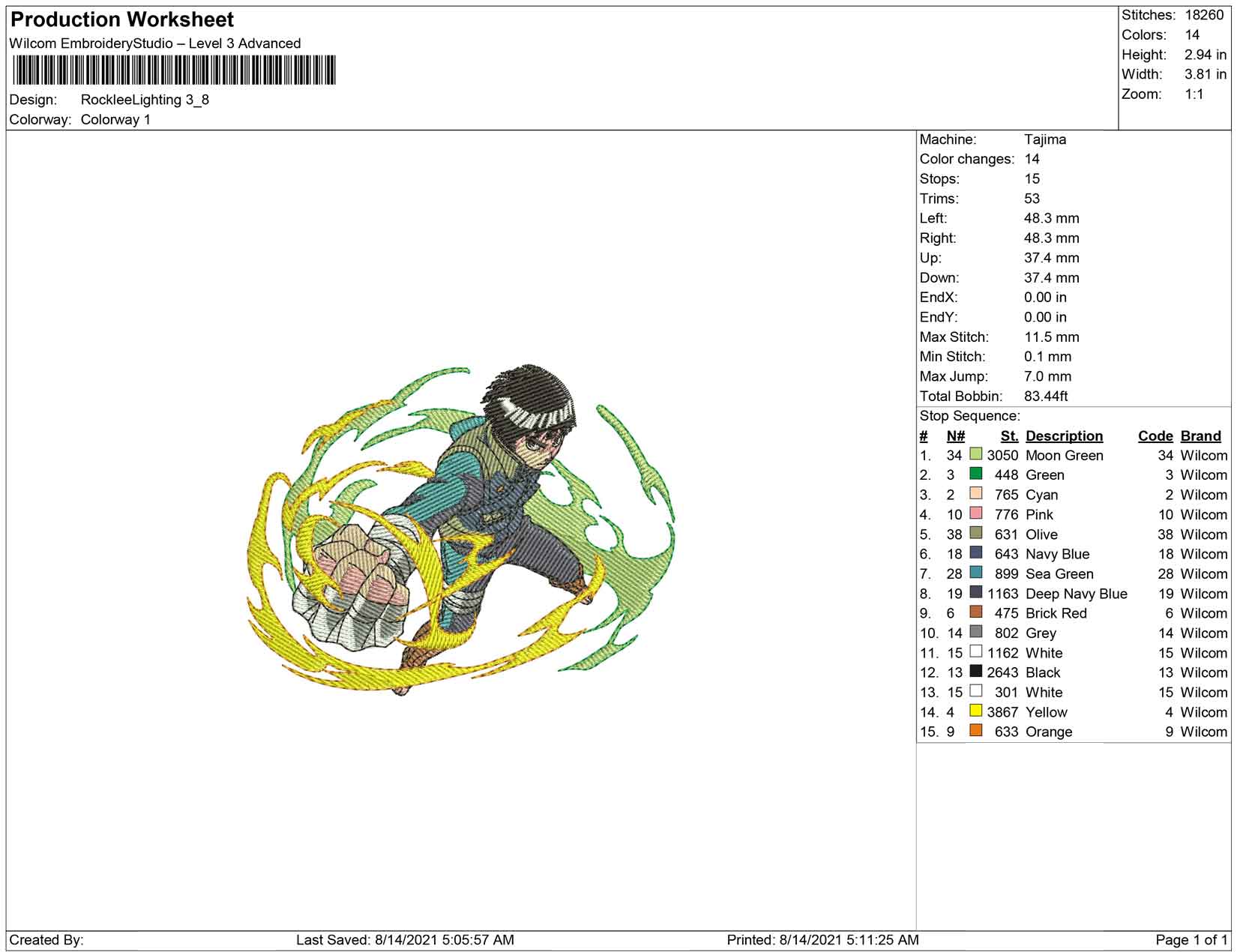This screenshot has height=952, width=1237.
Task: Click the Page 1 of 1 footer text
Action: pos(1191,940)
